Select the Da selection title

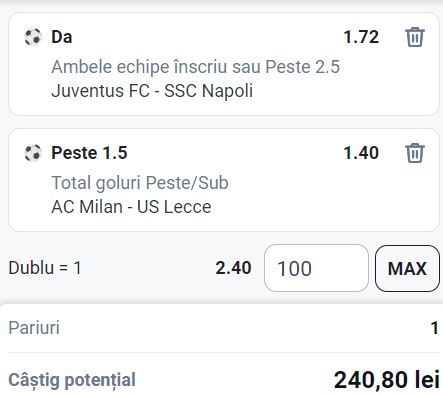(x=62, y=37)
